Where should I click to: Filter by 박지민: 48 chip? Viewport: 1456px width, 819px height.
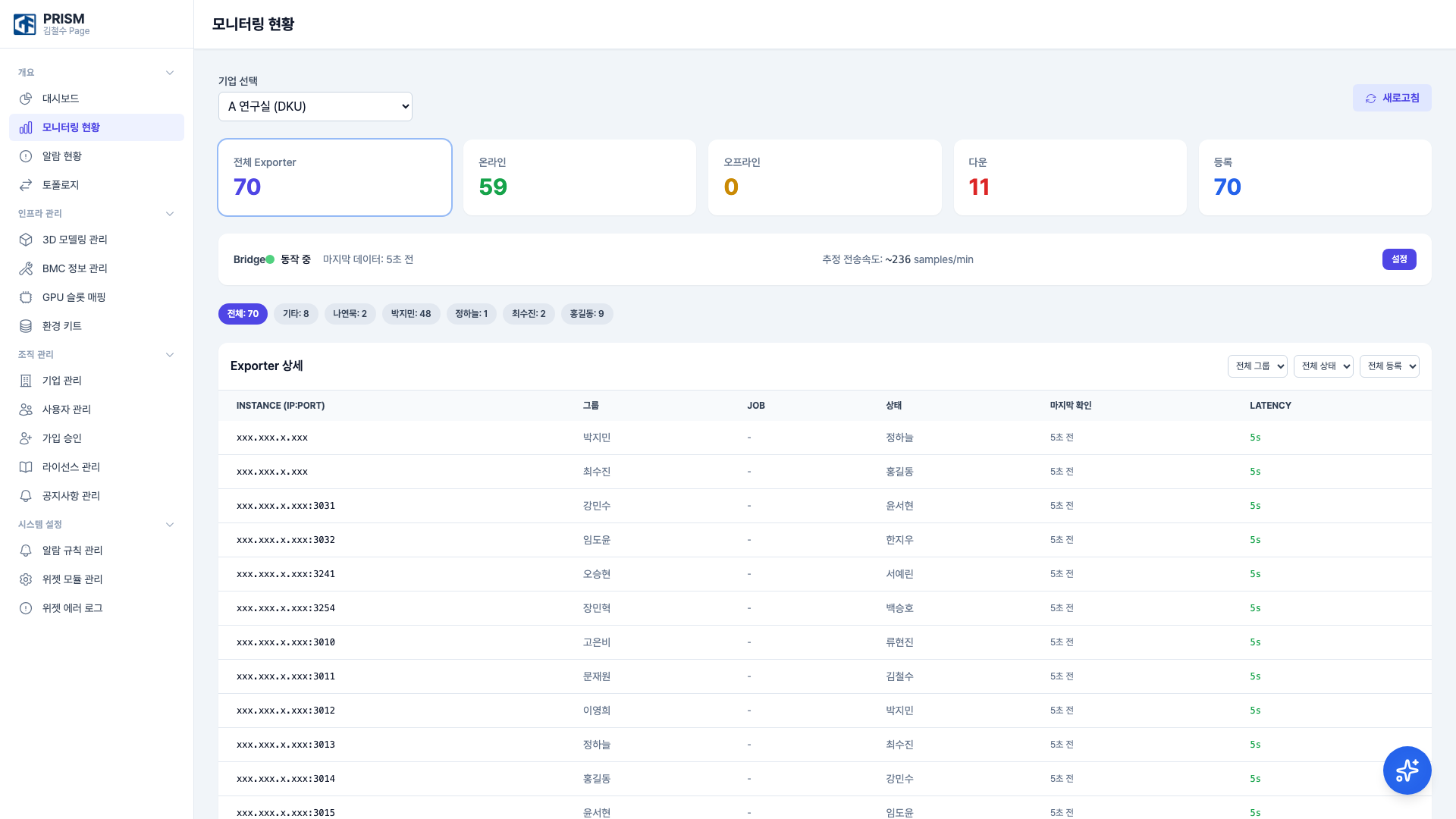411,314
